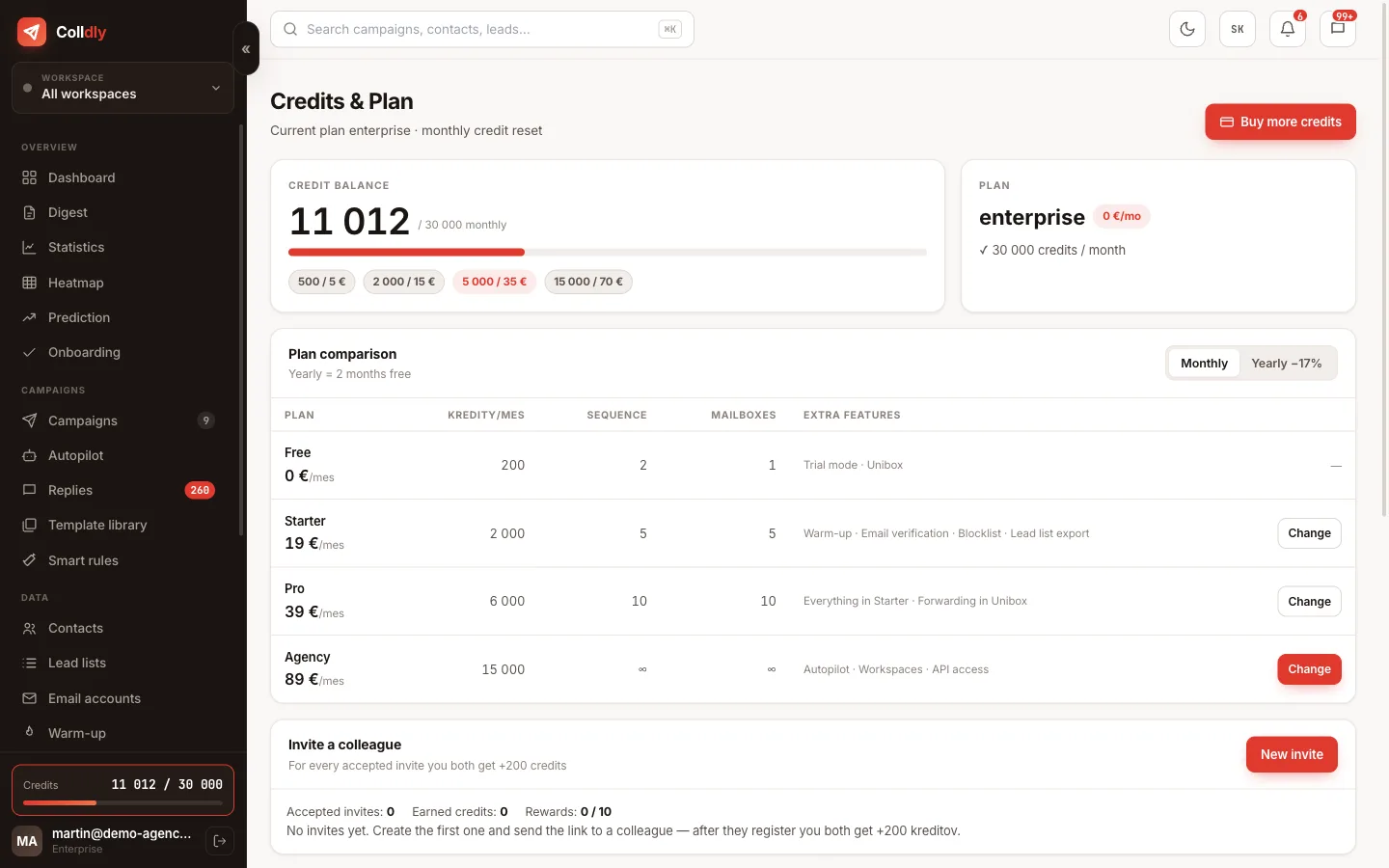Click the Smart rules wand icon
1389x868 pixels.
tap(30, 560)
